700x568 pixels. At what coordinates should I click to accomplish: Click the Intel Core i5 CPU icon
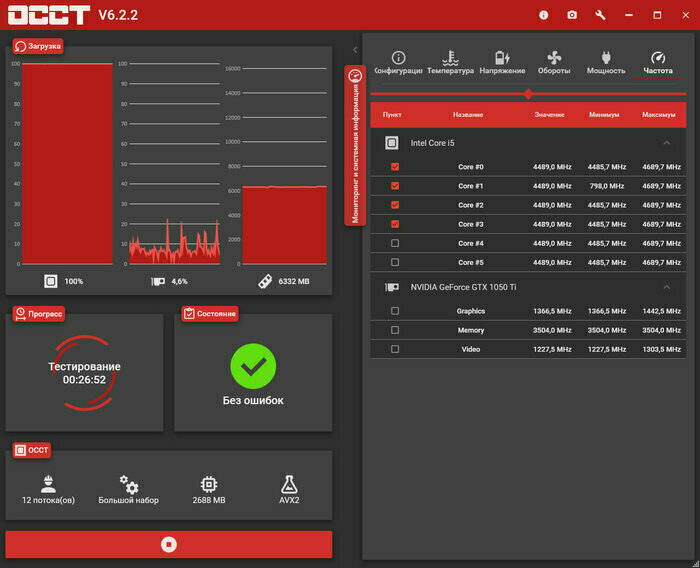[392, 143]
